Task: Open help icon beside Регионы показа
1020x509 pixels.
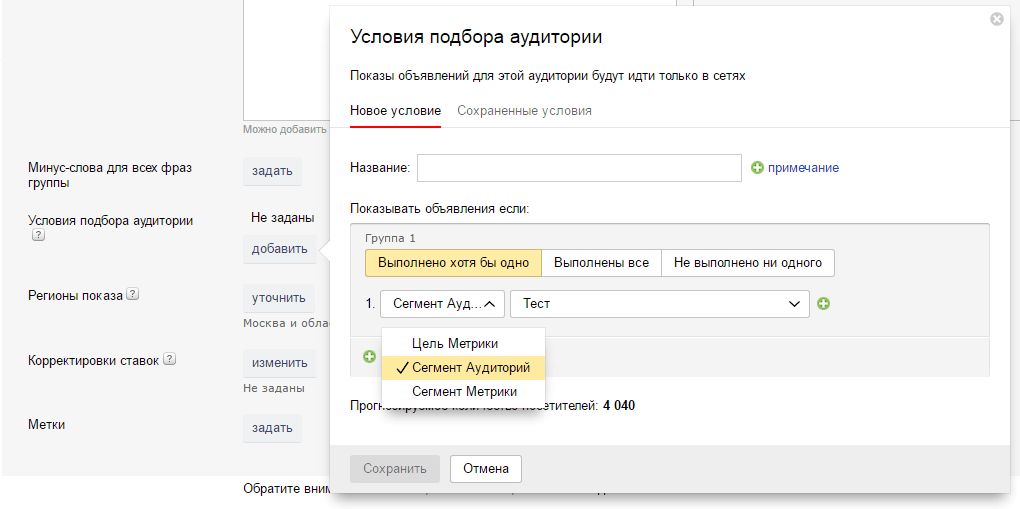Action: [133, 295]
